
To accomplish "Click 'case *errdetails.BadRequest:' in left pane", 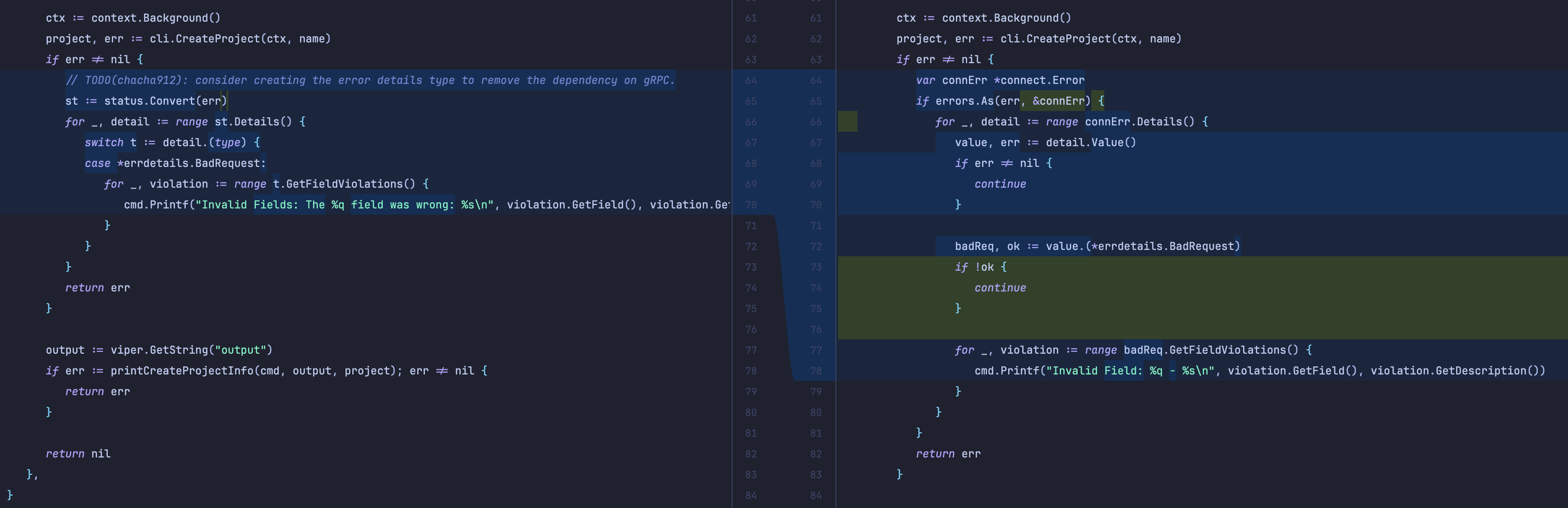I will pos(175,163).
